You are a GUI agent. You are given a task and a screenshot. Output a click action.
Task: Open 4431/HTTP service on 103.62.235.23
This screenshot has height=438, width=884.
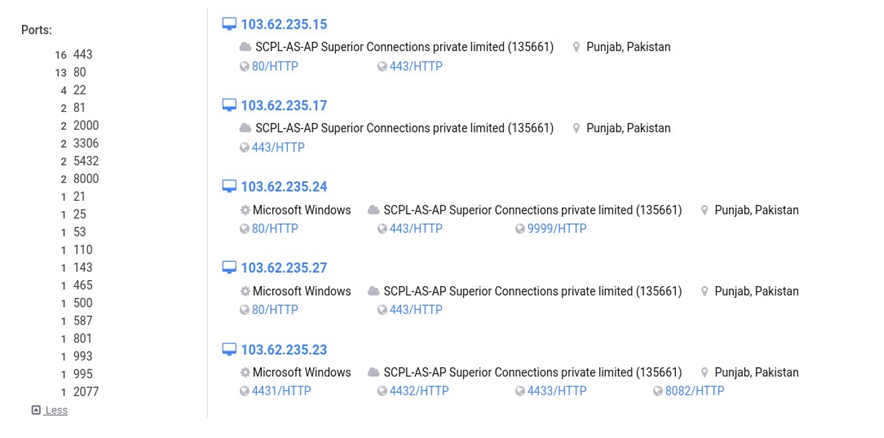281,391
